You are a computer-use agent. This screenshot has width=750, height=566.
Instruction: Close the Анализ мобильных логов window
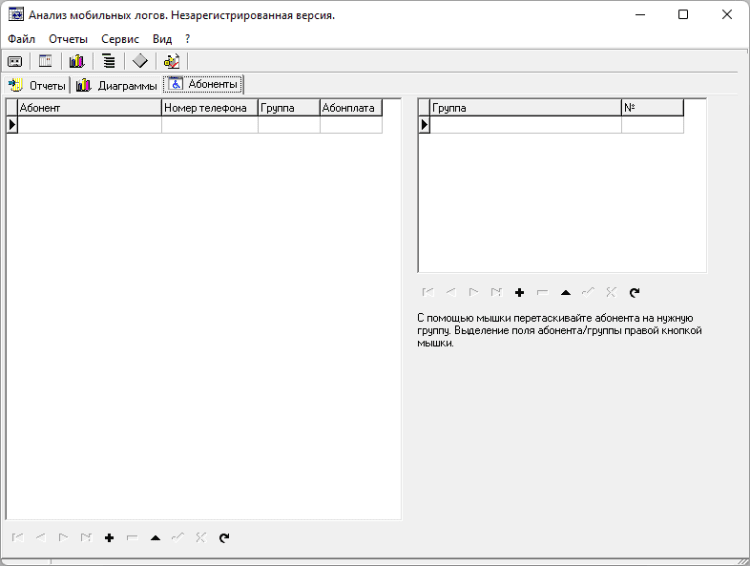point(727,15)
